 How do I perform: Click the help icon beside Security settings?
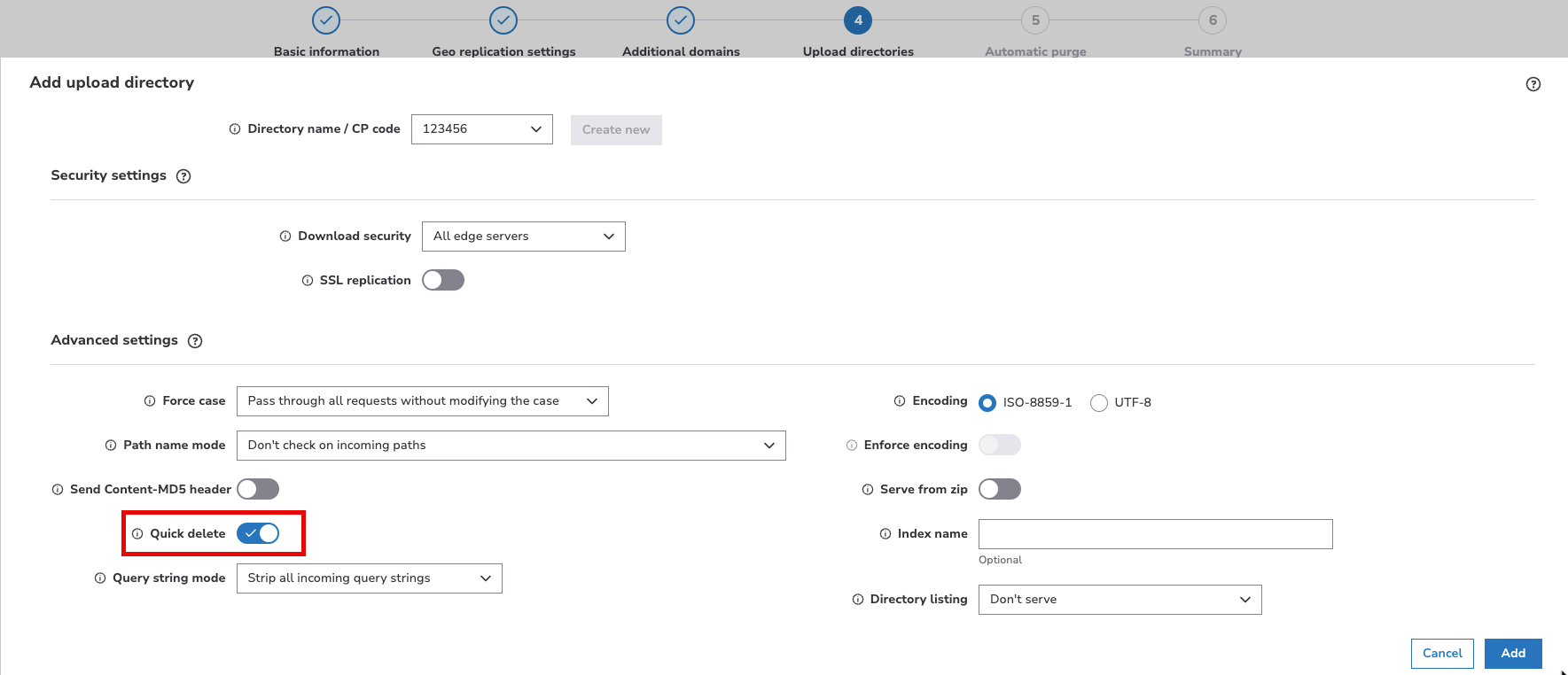pyautogui.click(x=183, y=176)
